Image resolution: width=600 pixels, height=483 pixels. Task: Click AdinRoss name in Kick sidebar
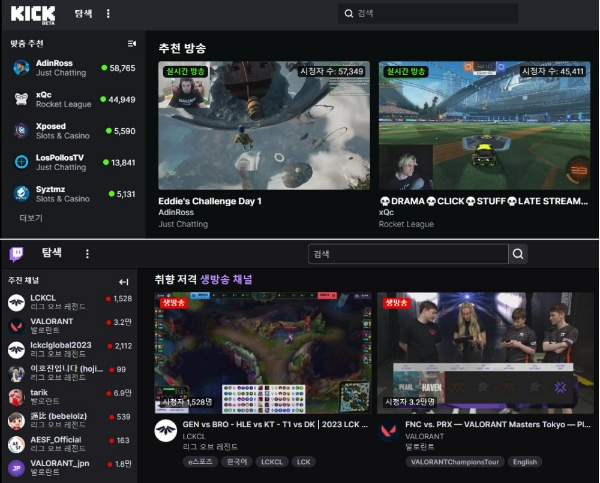[x=54, y=63]
